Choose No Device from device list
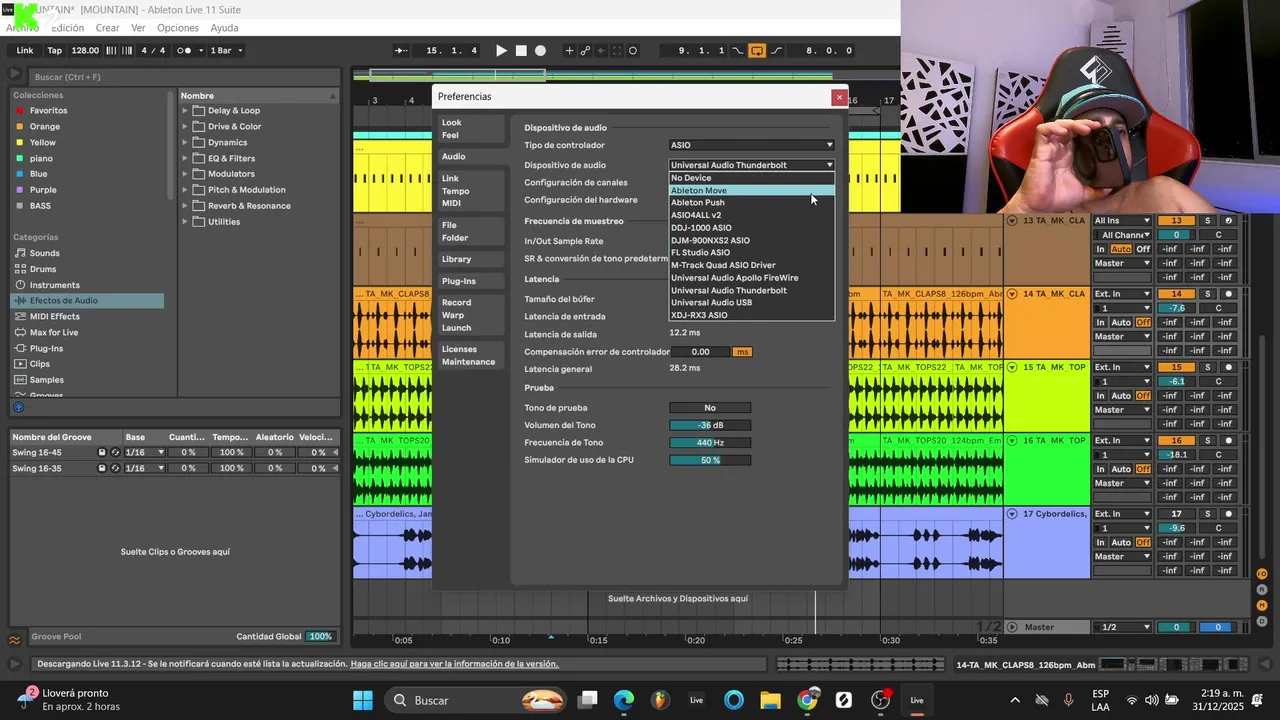 [x=751, y=178]
